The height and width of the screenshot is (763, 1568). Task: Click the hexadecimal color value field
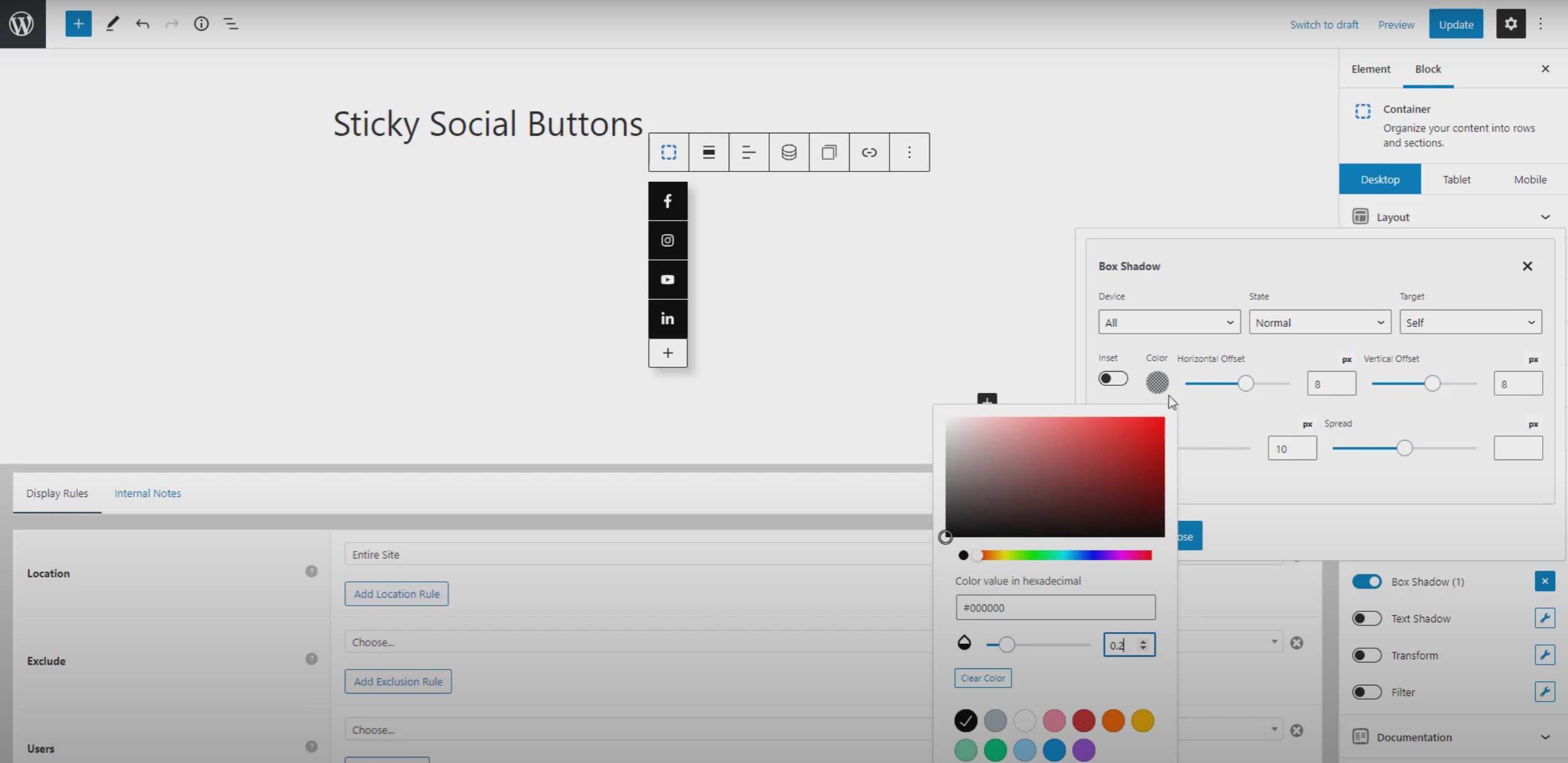[x=1056, y=607]
